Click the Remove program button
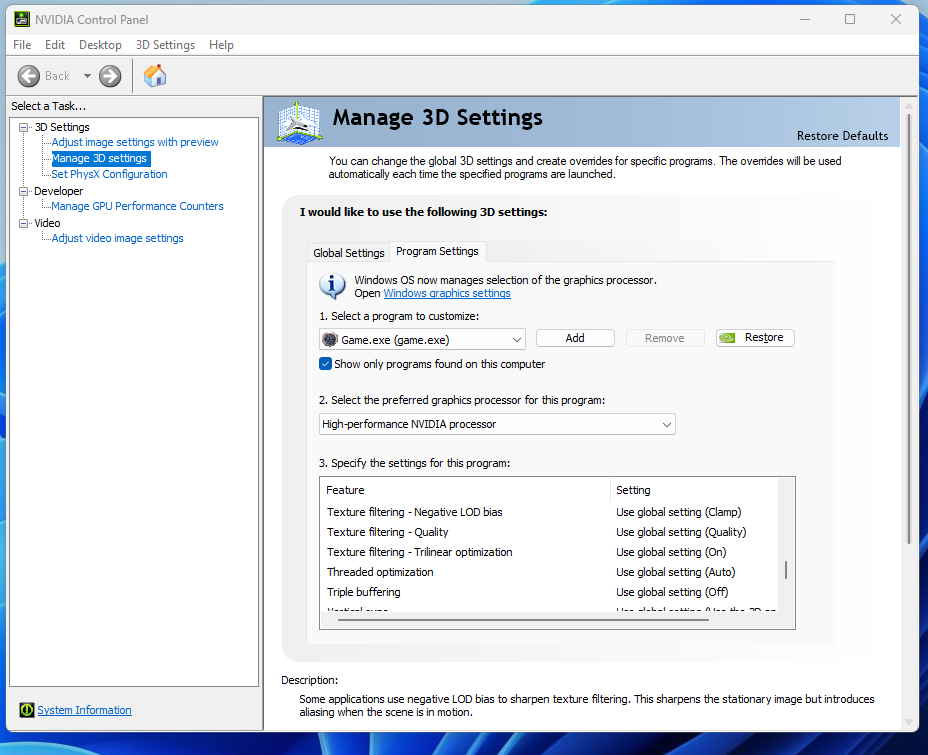928x755 pixels. pos(665,338)
